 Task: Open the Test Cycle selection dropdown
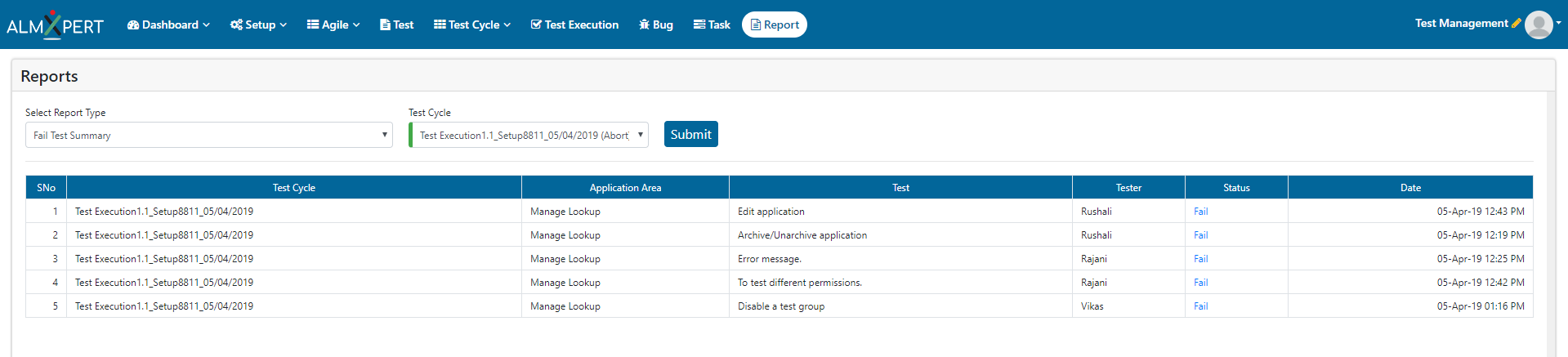coord(529,135)
